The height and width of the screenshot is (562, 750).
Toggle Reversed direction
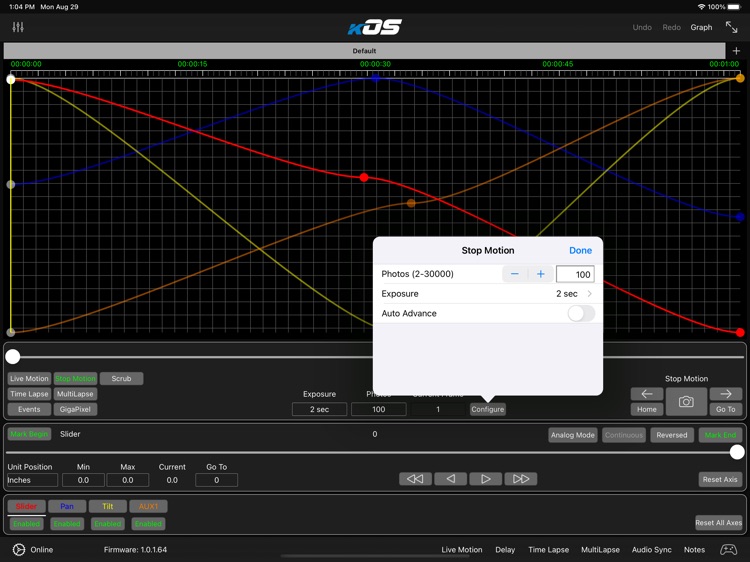(672, 435)
